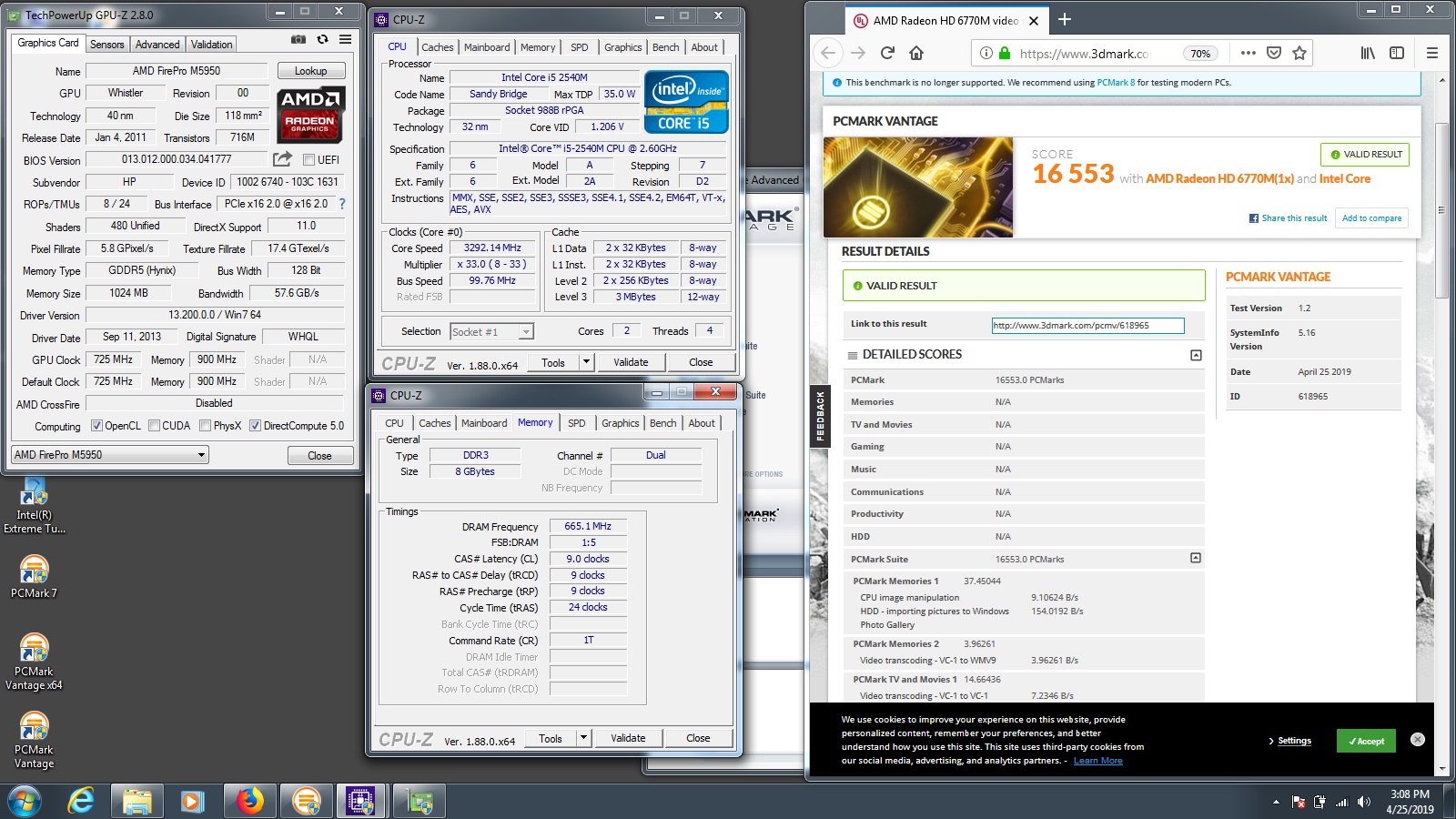Viewport: 1456px width, 819px height.
Task: Click Close button in GPU-Z
Action: coord(319,456)
